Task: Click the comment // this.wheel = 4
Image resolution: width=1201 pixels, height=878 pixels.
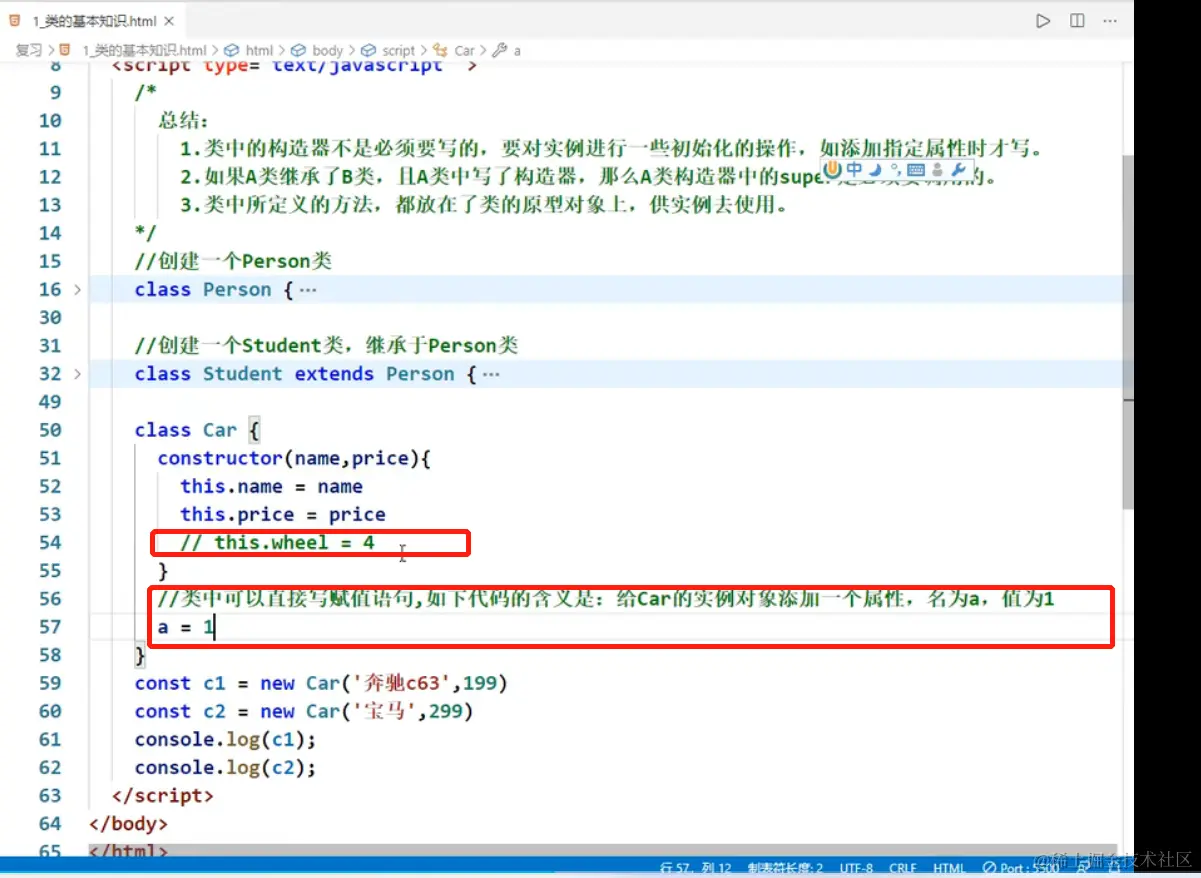Action: (x=277, y=542)
